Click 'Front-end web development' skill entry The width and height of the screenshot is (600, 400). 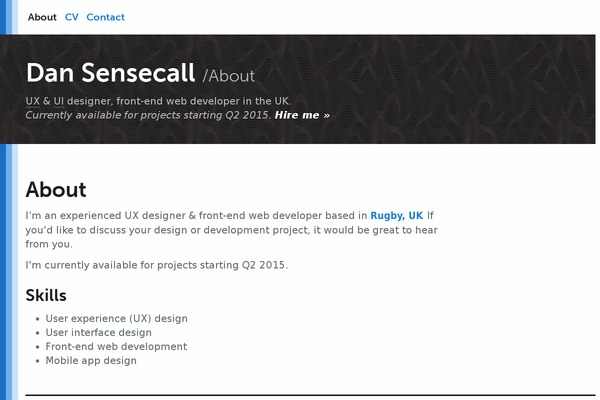click(116, 347)
